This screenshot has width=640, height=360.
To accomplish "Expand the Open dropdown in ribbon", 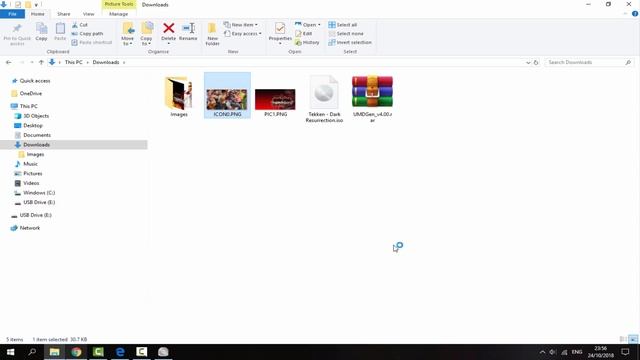I will (x=307, y=25).
